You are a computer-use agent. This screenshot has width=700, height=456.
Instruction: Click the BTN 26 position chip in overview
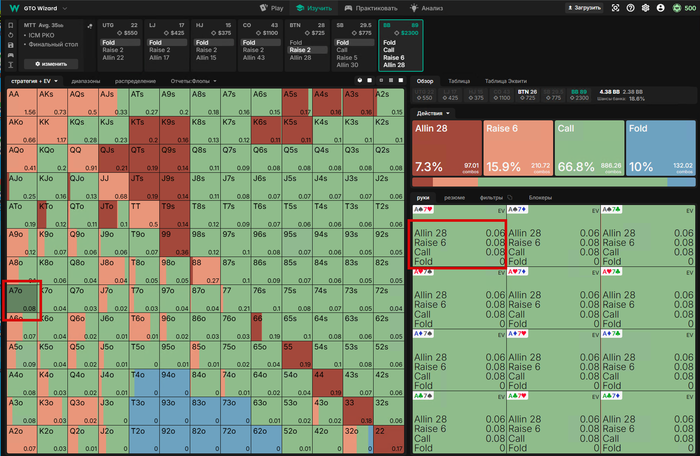pos(528,95)
